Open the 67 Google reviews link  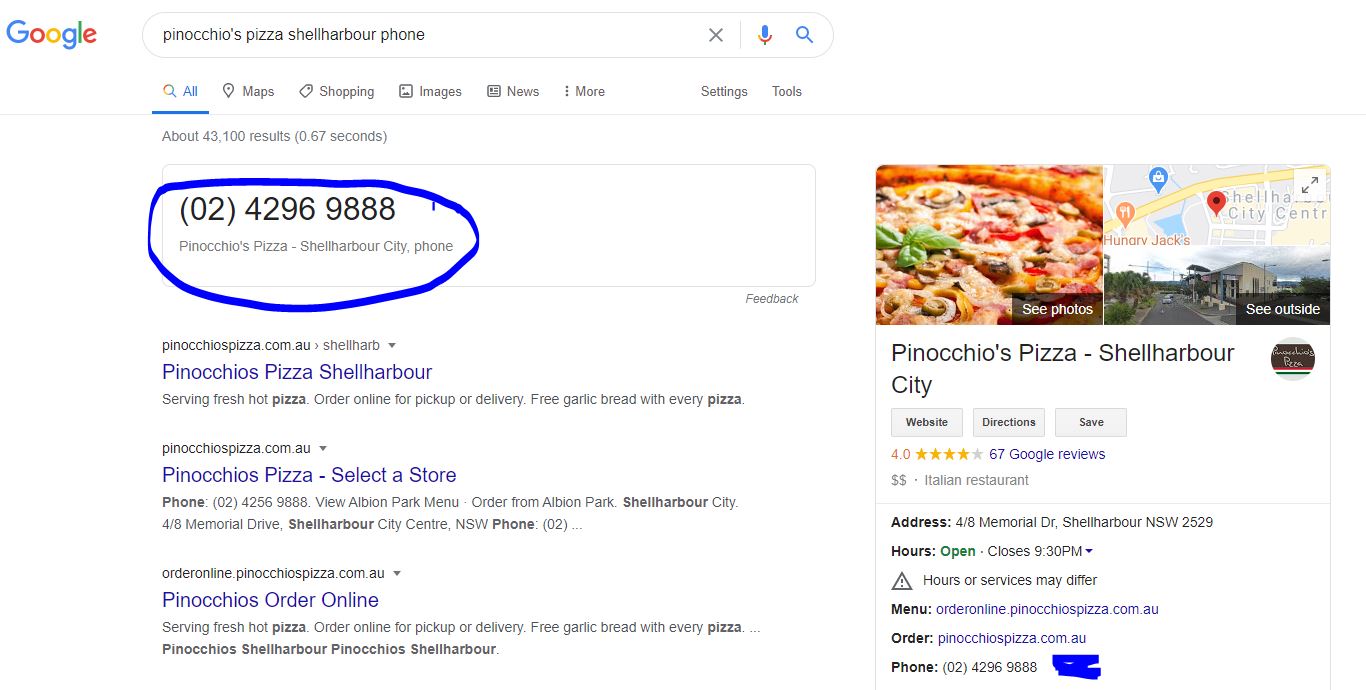pyautogui.click(x=1047, y=454)
